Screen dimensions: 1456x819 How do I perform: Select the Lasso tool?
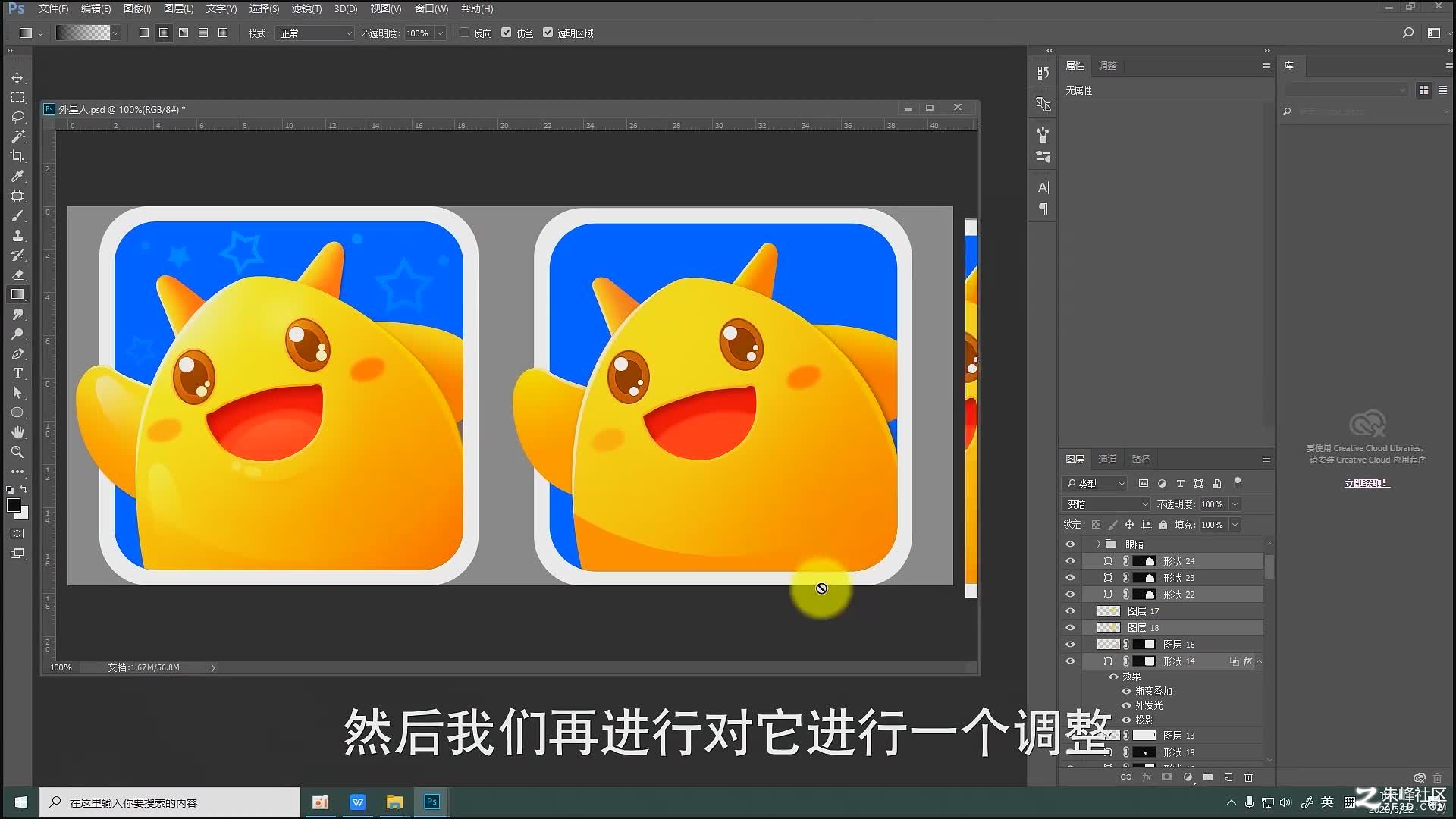[17, 117]
